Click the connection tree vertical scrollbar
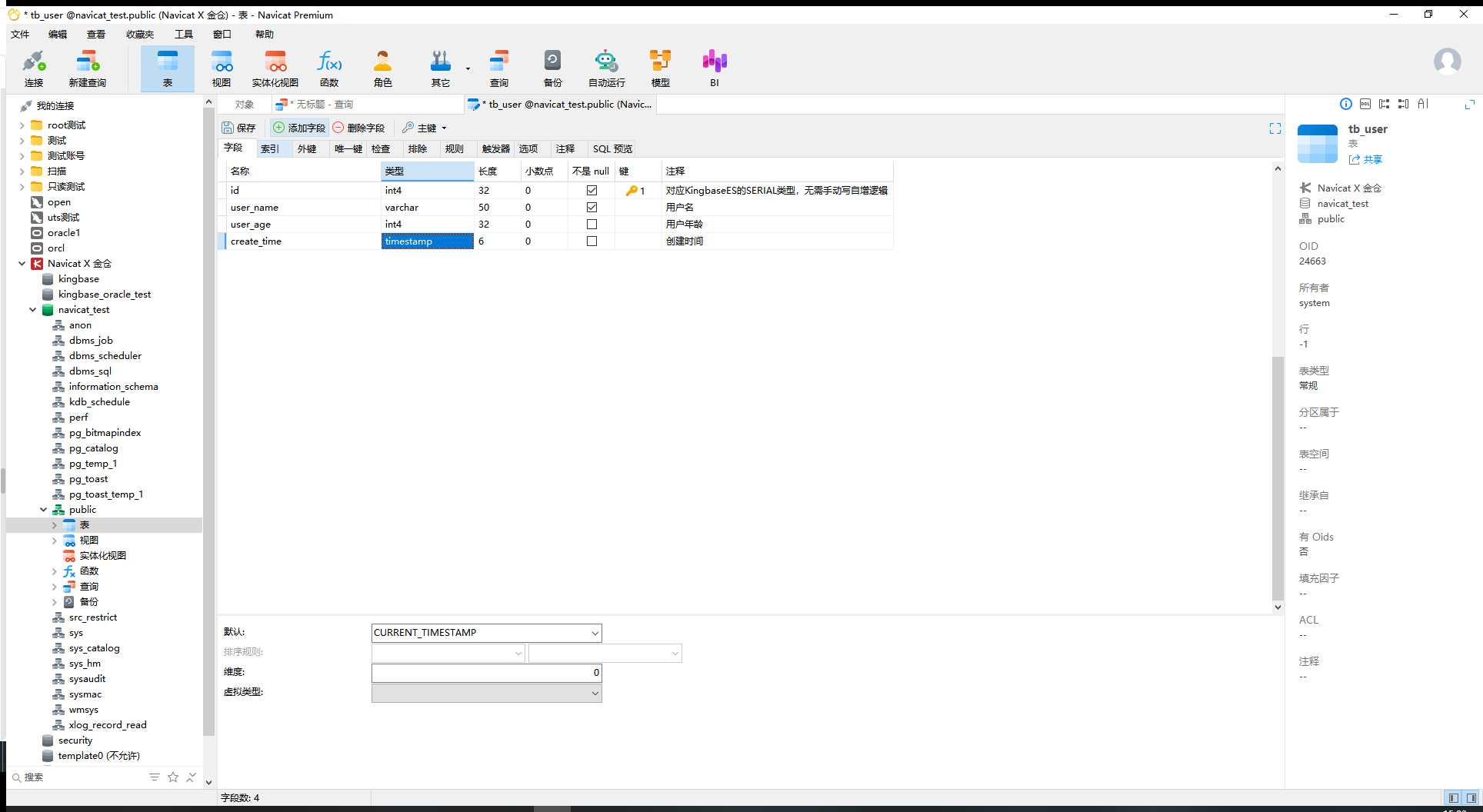 pyautogui.click(x=208, y=423)
